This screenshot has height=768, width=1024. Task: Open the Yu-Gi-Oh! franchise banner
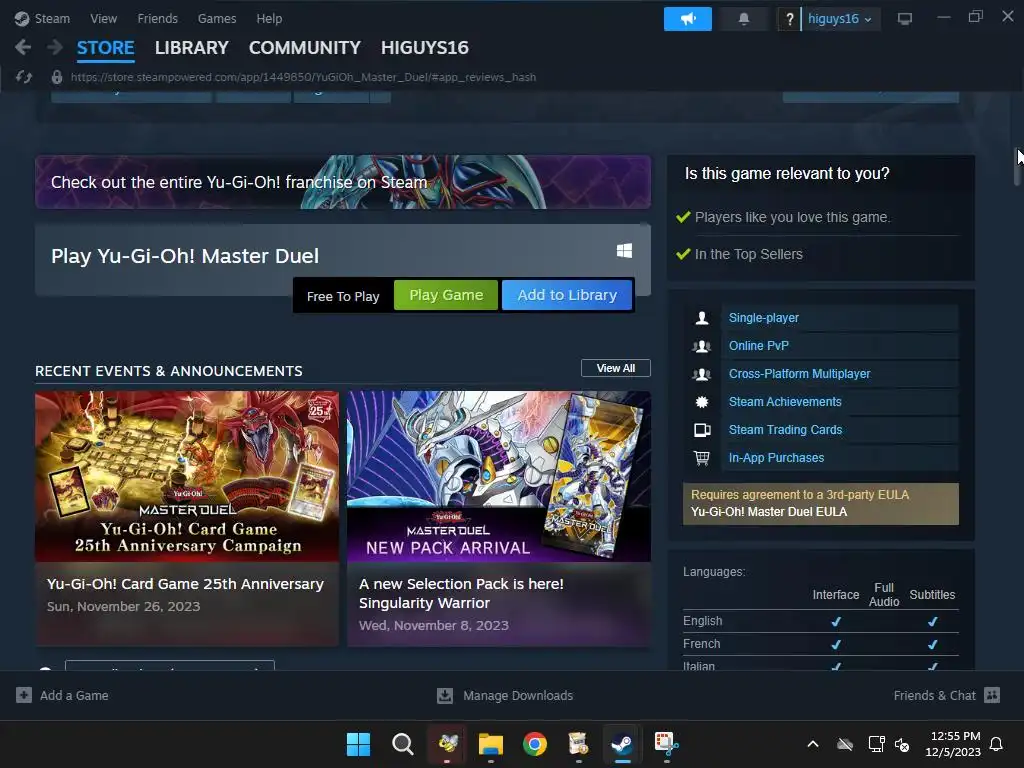point(343,182)
